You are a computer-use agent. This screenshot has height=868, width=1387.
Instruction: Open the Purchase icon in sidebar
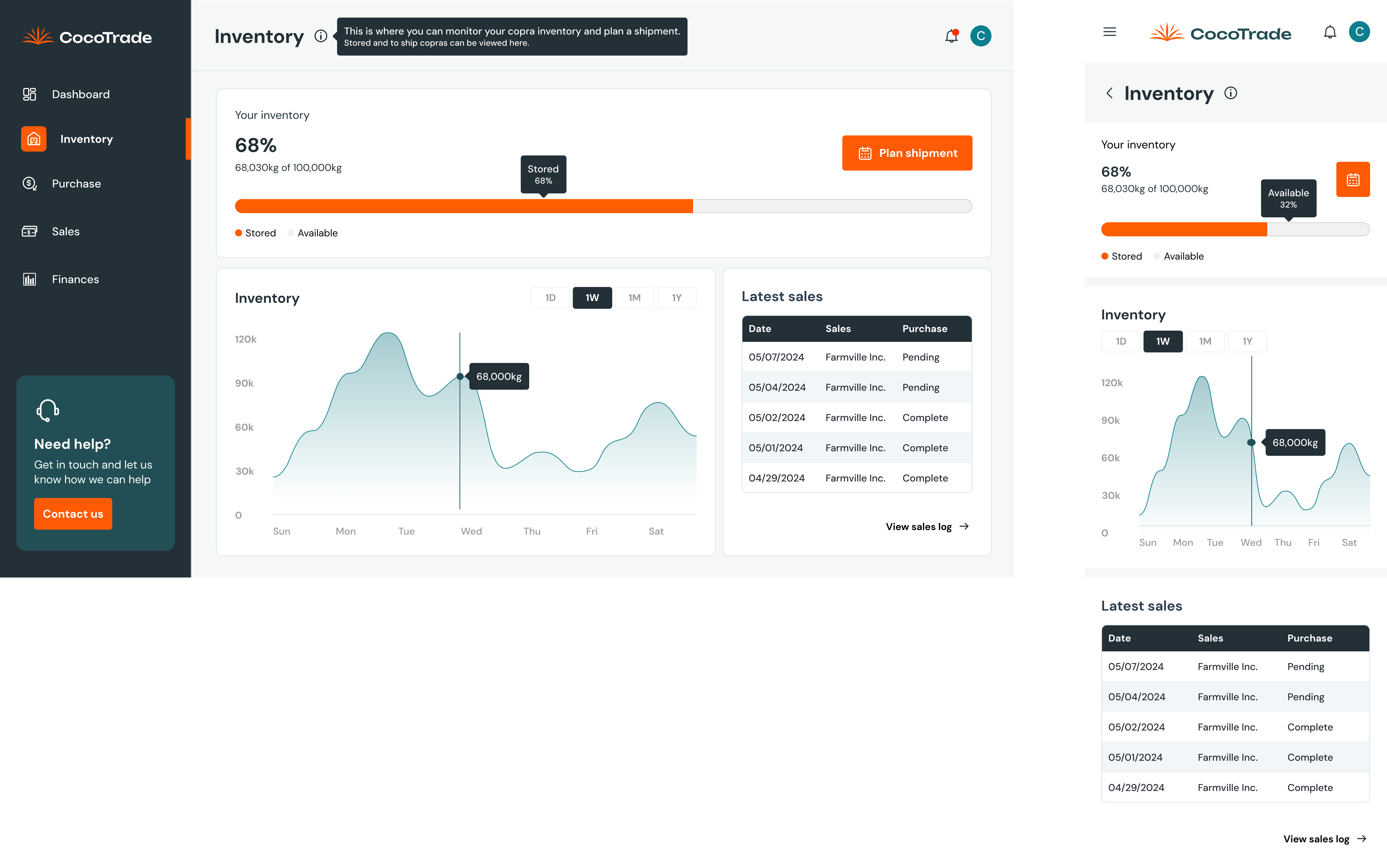click(29, 184)
